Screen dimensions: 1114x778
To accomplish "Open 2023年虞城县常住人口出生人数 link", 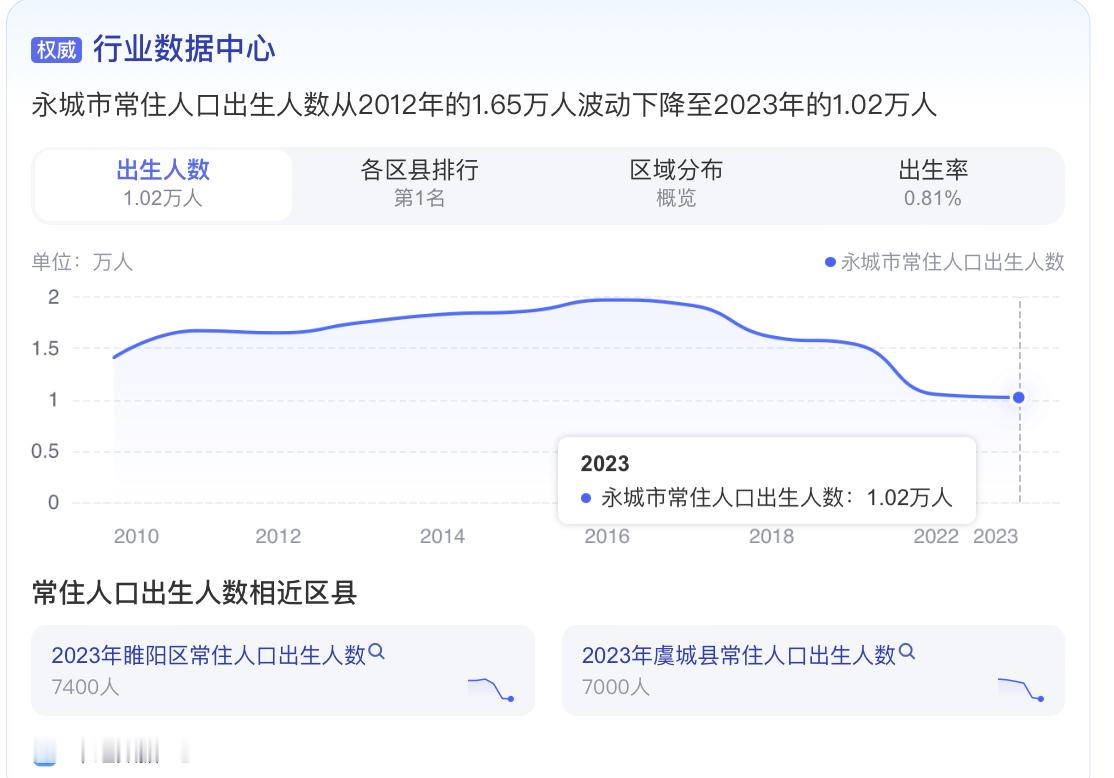I will click(x=738, y=655).
